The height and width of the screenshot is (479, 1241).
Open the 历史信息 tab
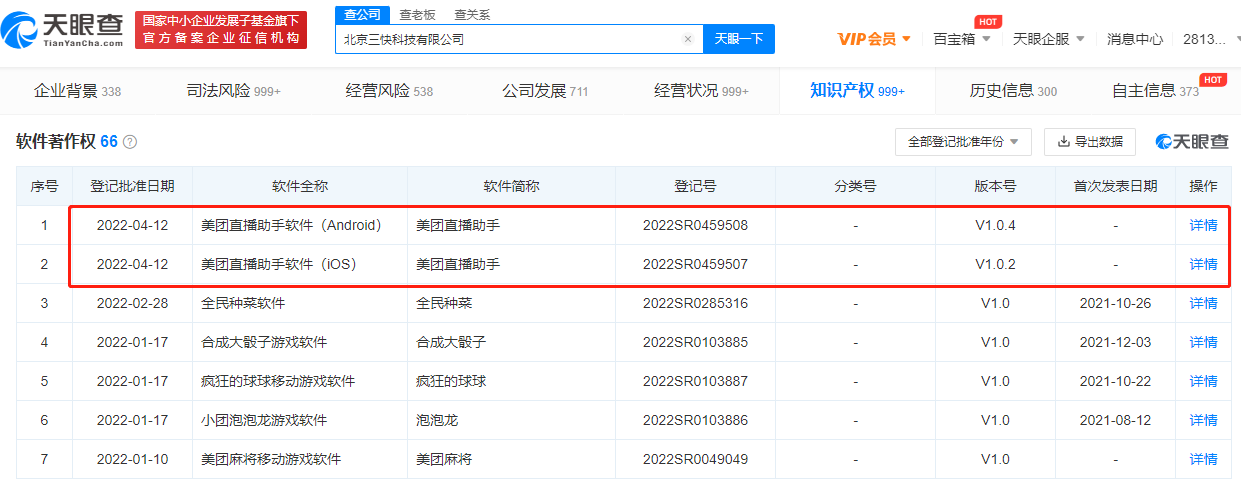point(1012,91)
